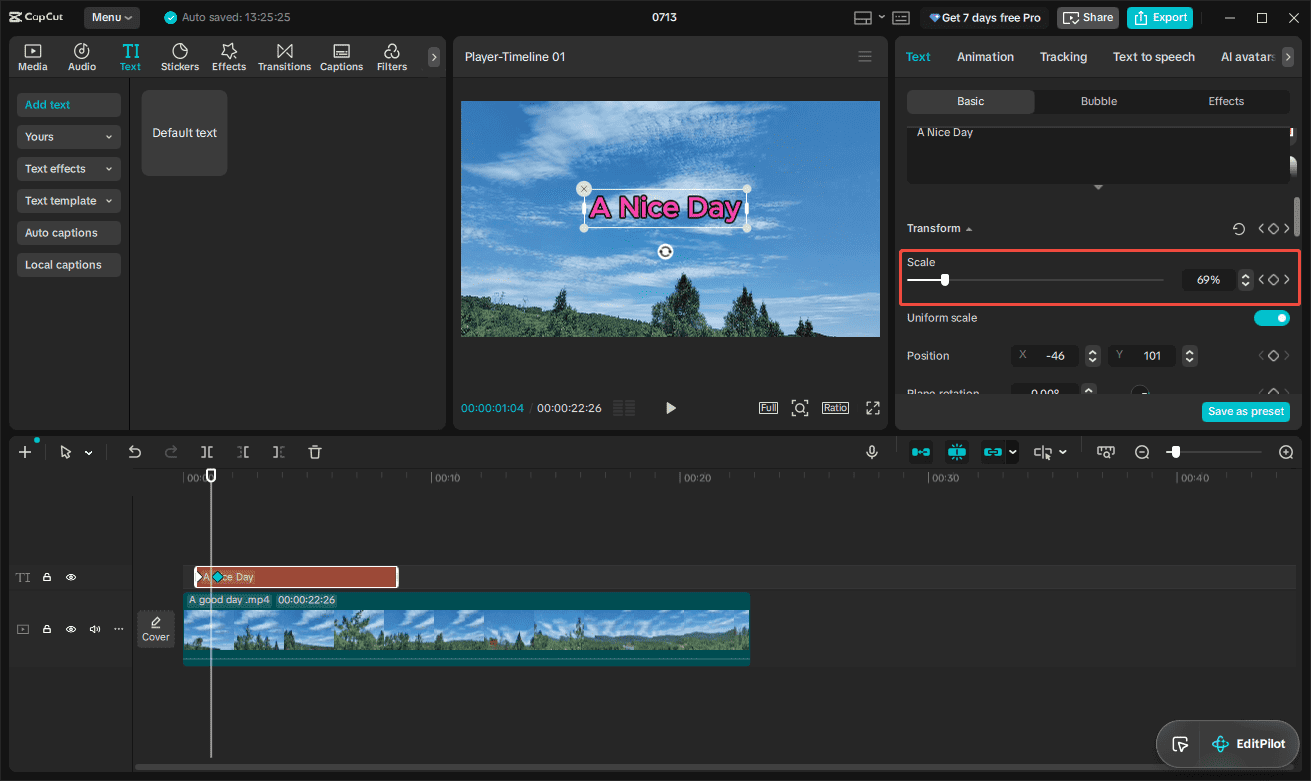Viewport: 1311px width, 781px height.
Task: Switch to the Tracking tab
Action: tap(1063, 57)
